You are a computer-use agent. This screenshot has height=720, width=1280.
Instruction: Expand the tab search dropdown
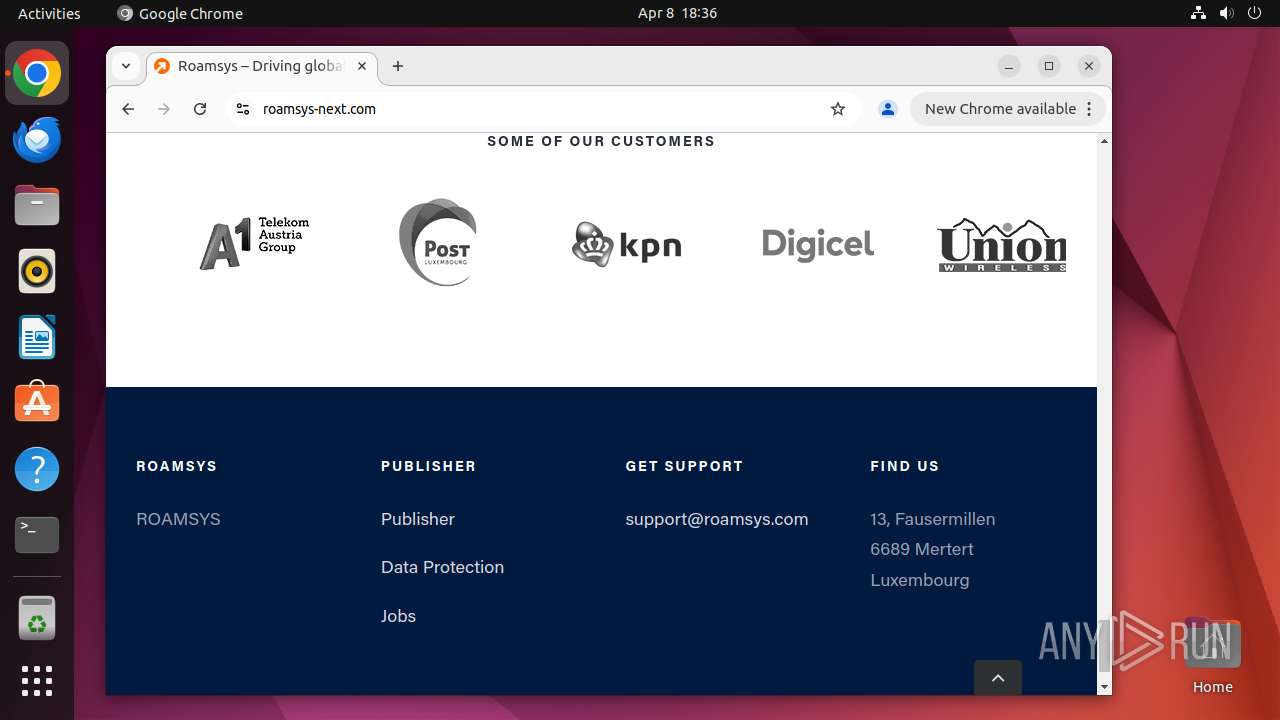tap(126, 66)
